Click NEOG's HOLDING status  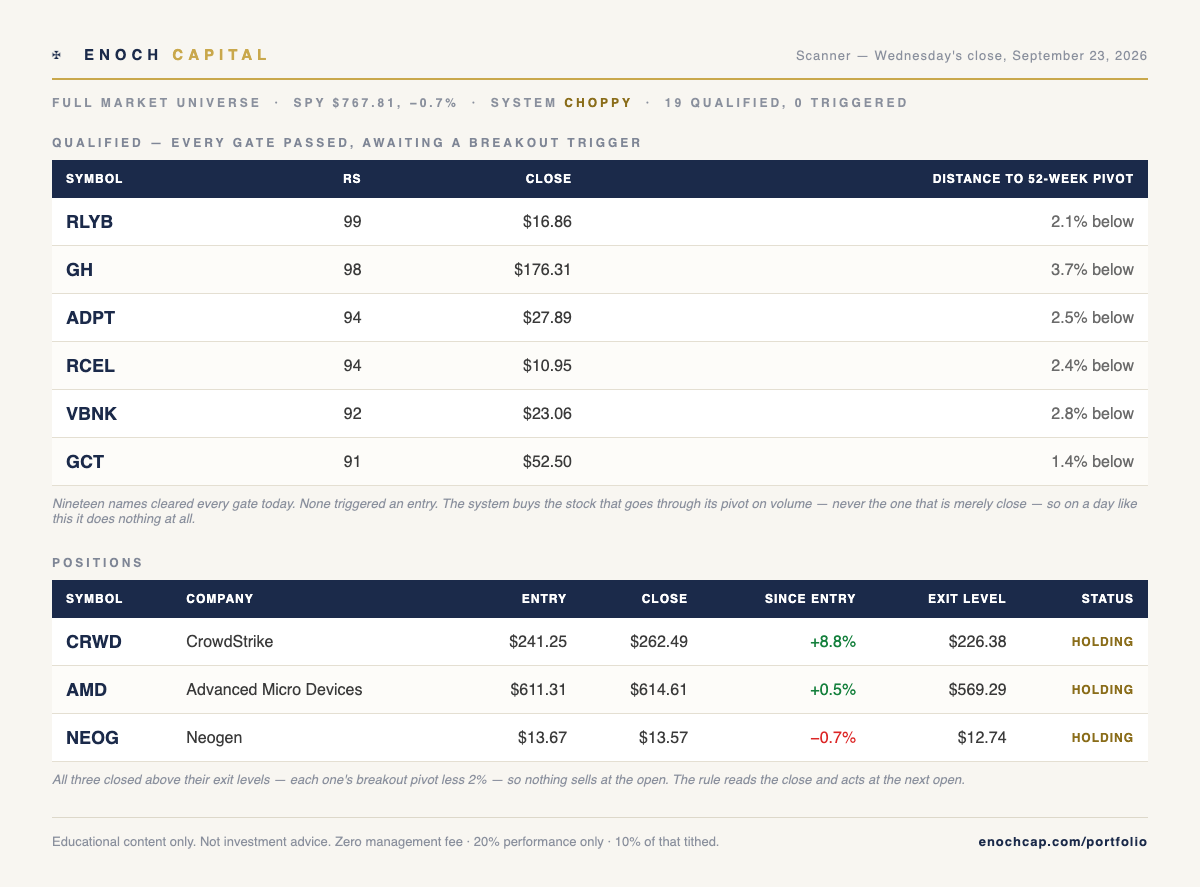coord(1102,738)
